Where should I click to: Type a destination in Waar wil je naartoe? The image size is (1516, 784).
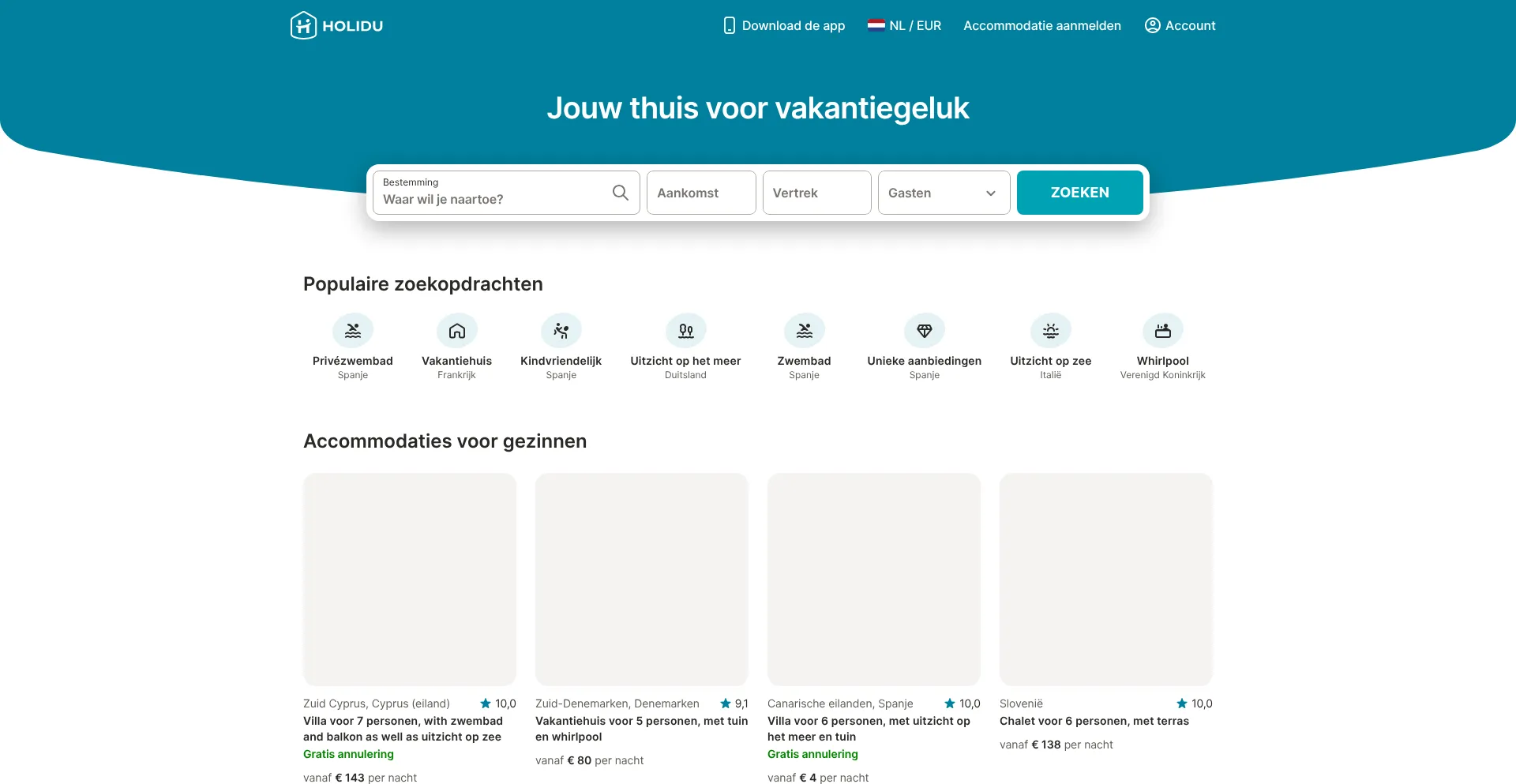(x=490, y=199)
